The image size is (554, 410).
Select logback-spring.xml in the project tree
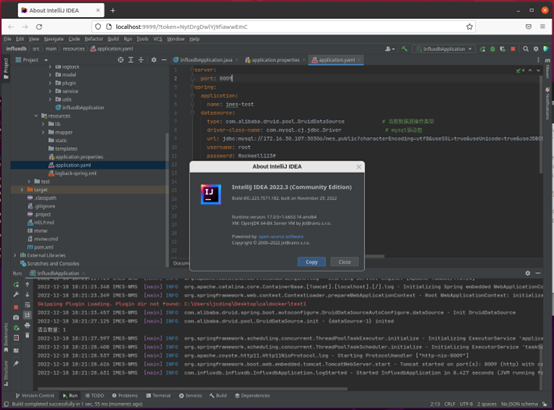[x=72, y=173]
